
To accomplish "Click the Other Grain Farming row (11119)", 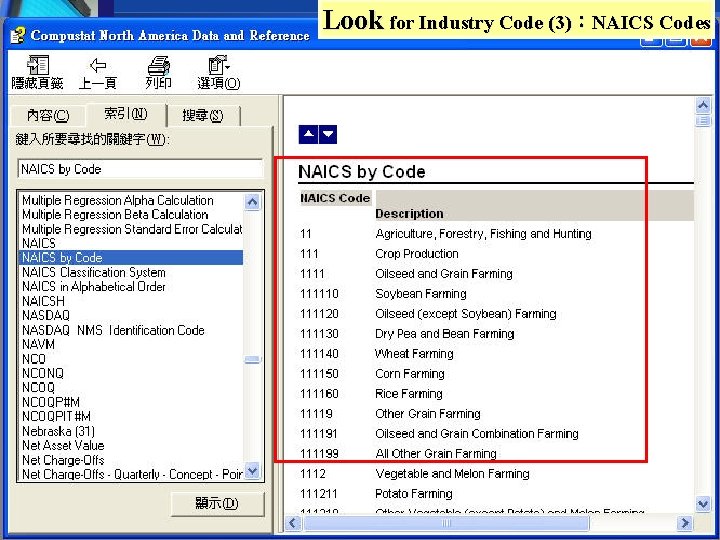I will point(390,413).
